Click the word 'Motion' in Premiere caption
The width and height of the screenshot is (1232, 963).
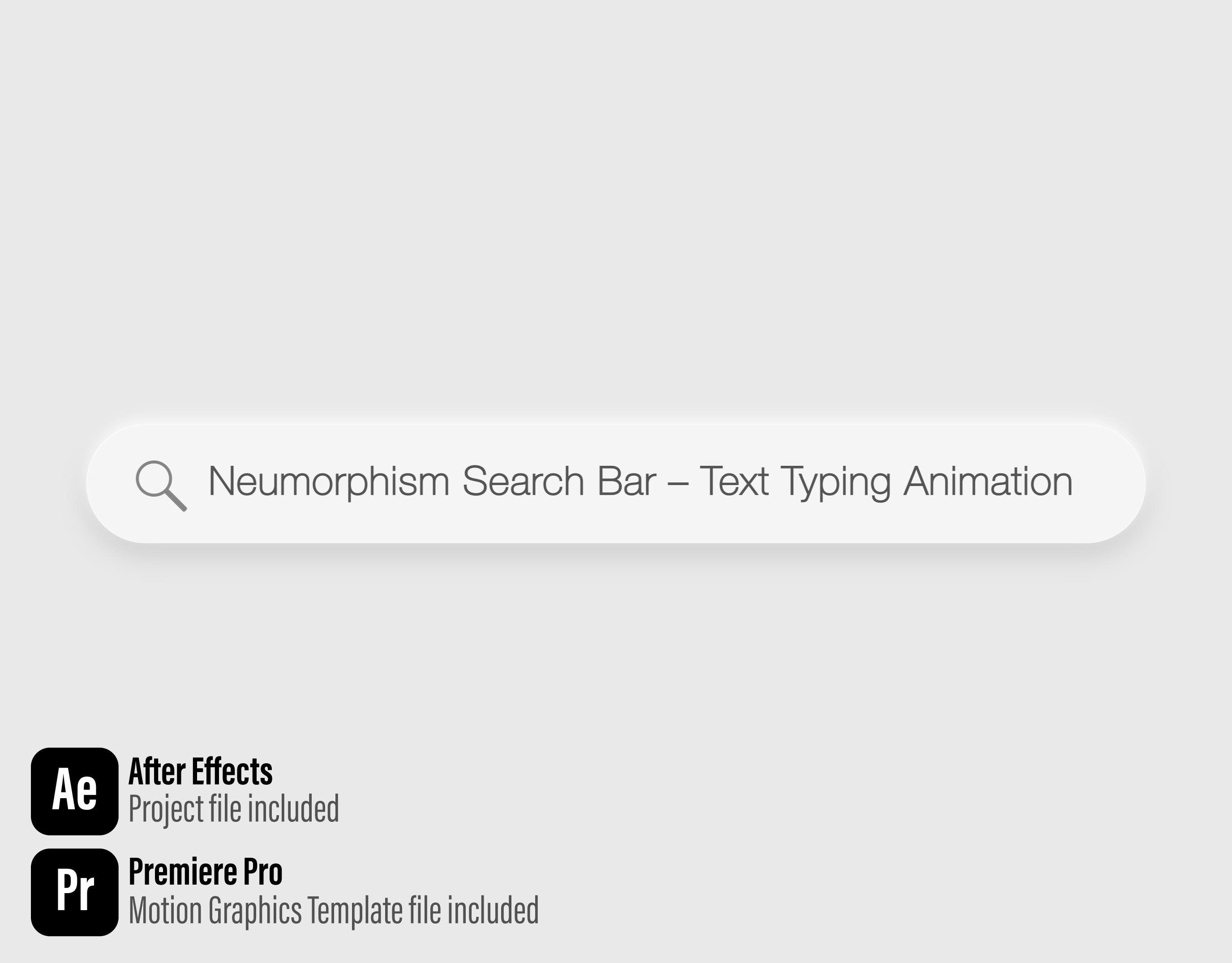[165, 911]
